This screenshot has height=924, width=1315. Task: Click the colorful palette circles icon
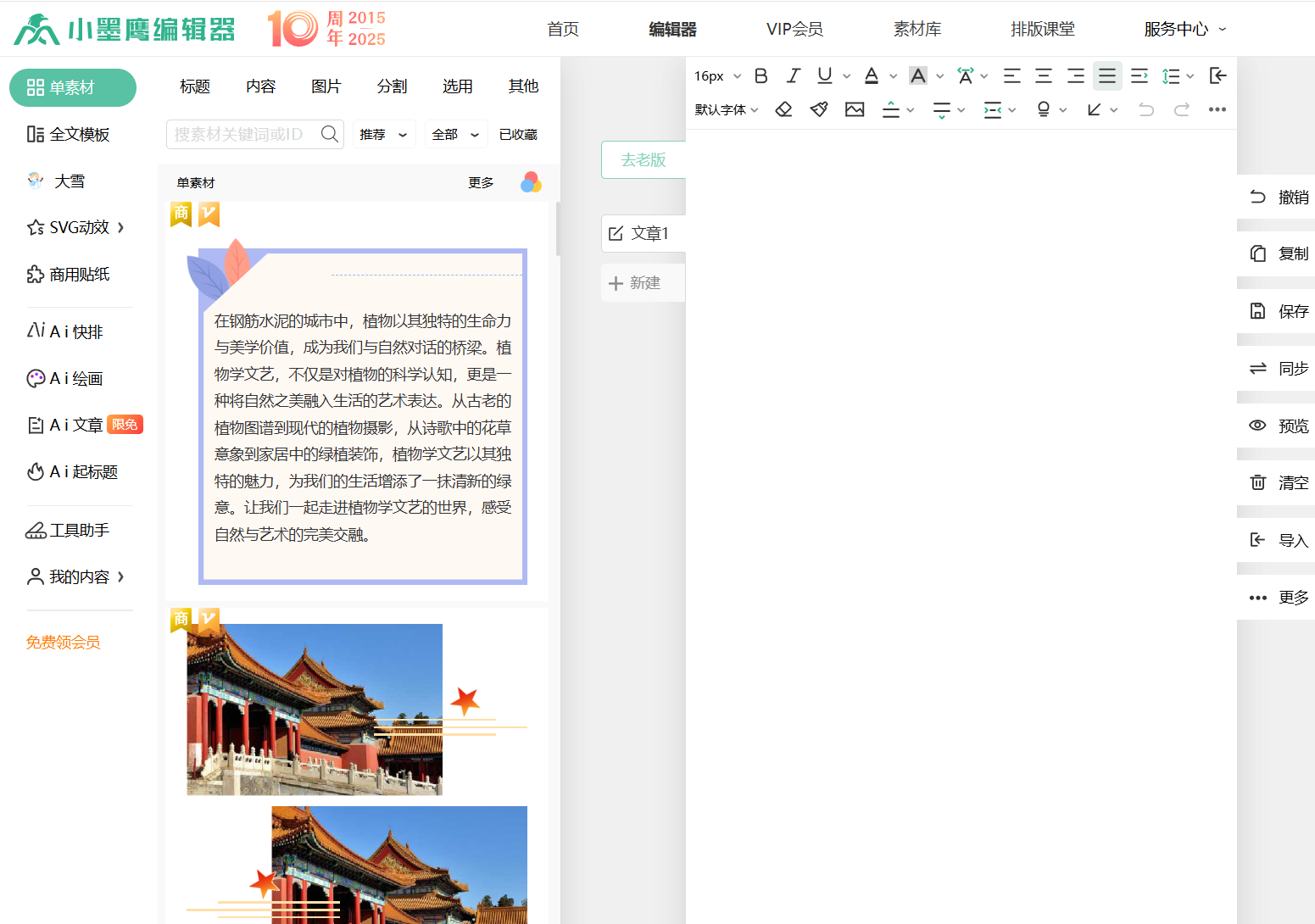[x=531, y=182]
